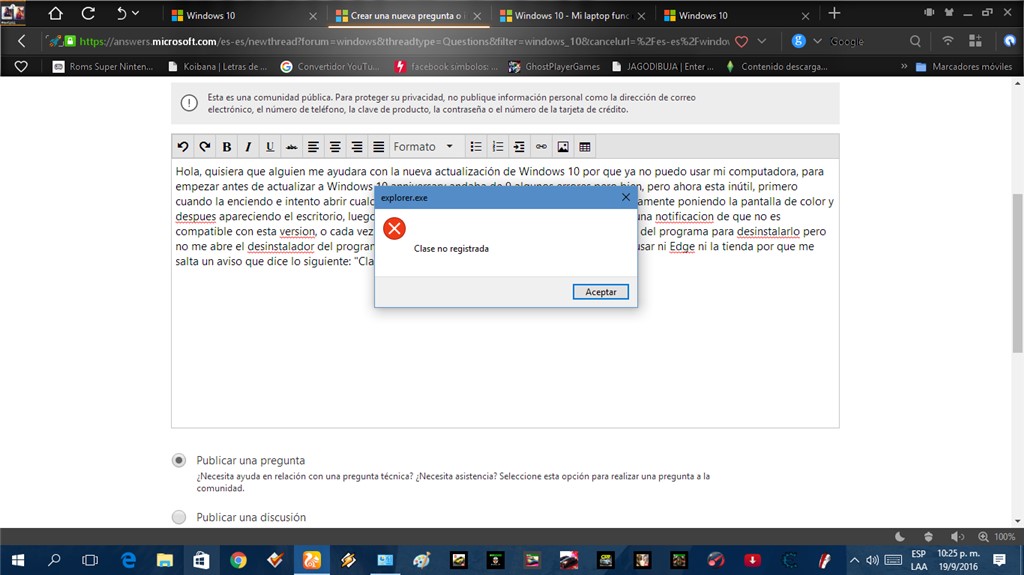Open Koibana Letras bookmark
1024x575 pixels.
(217, 67)
